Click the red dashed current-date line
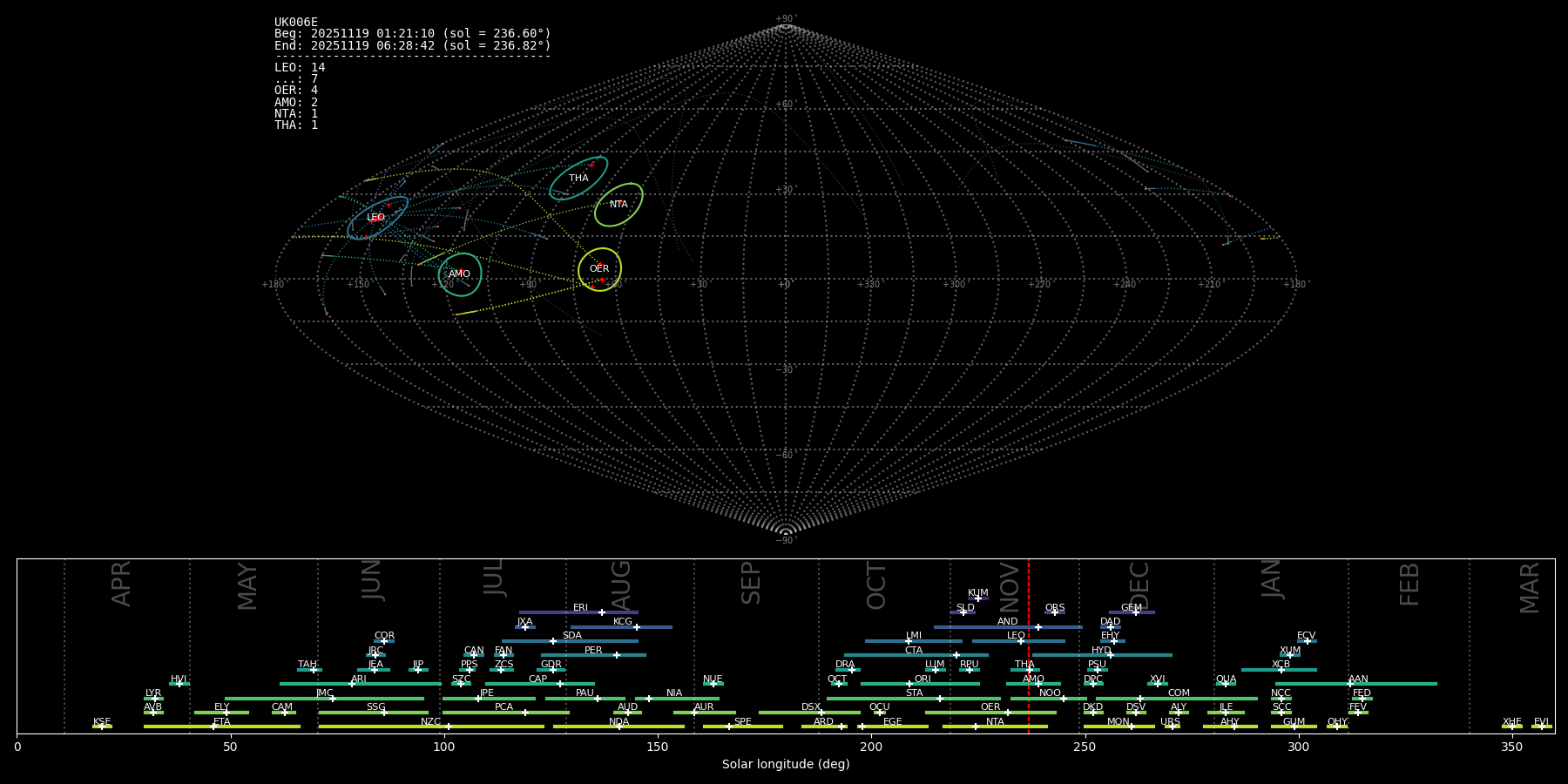The image size is (1568, 784). 1029,645
